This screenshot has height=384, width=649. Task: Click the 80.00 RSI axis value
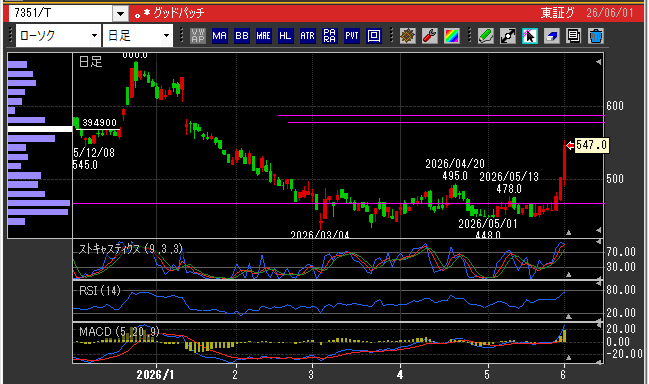[x=621, y=290]
